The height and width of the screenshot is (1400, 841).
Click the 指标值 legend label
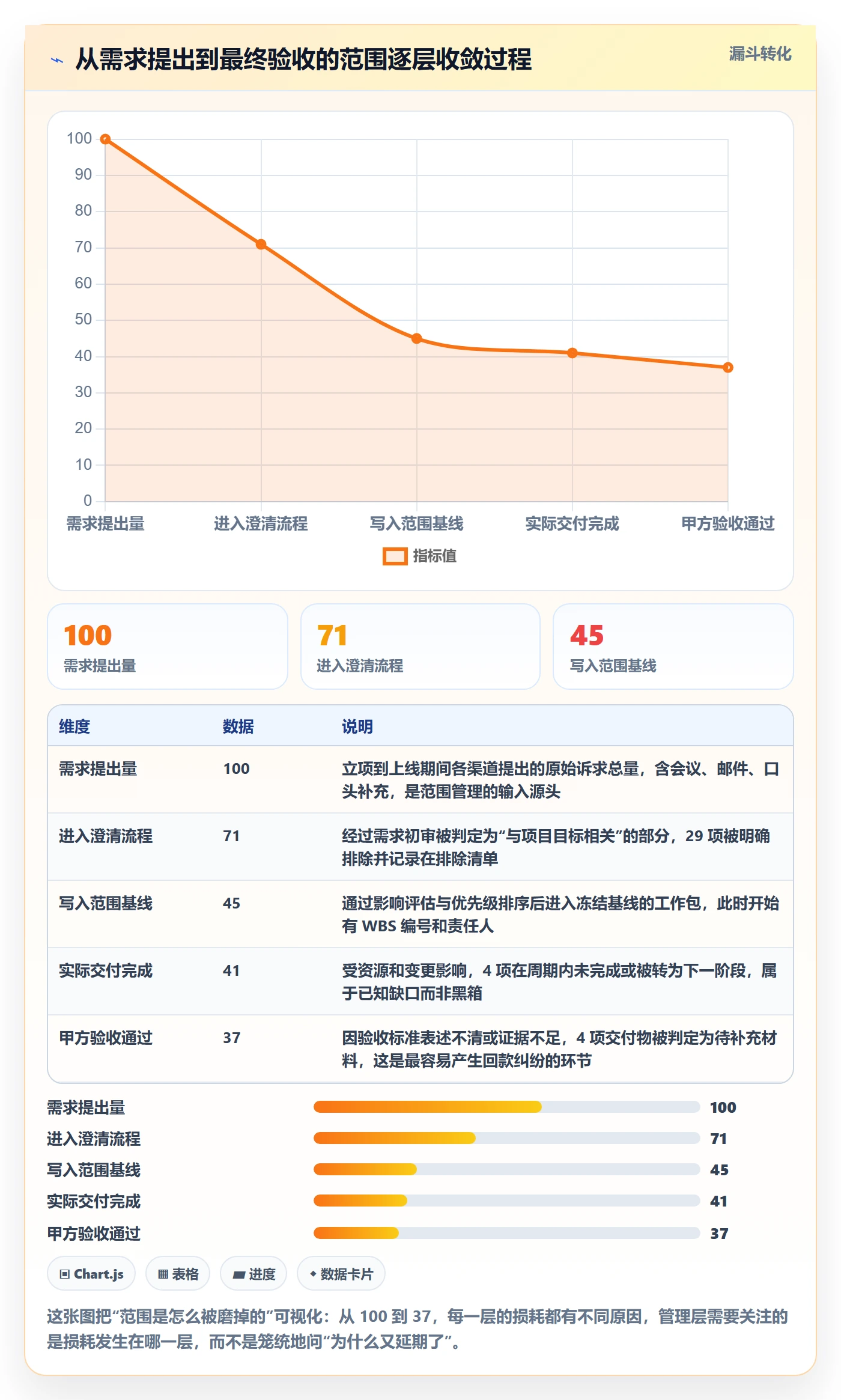[435, 556]
